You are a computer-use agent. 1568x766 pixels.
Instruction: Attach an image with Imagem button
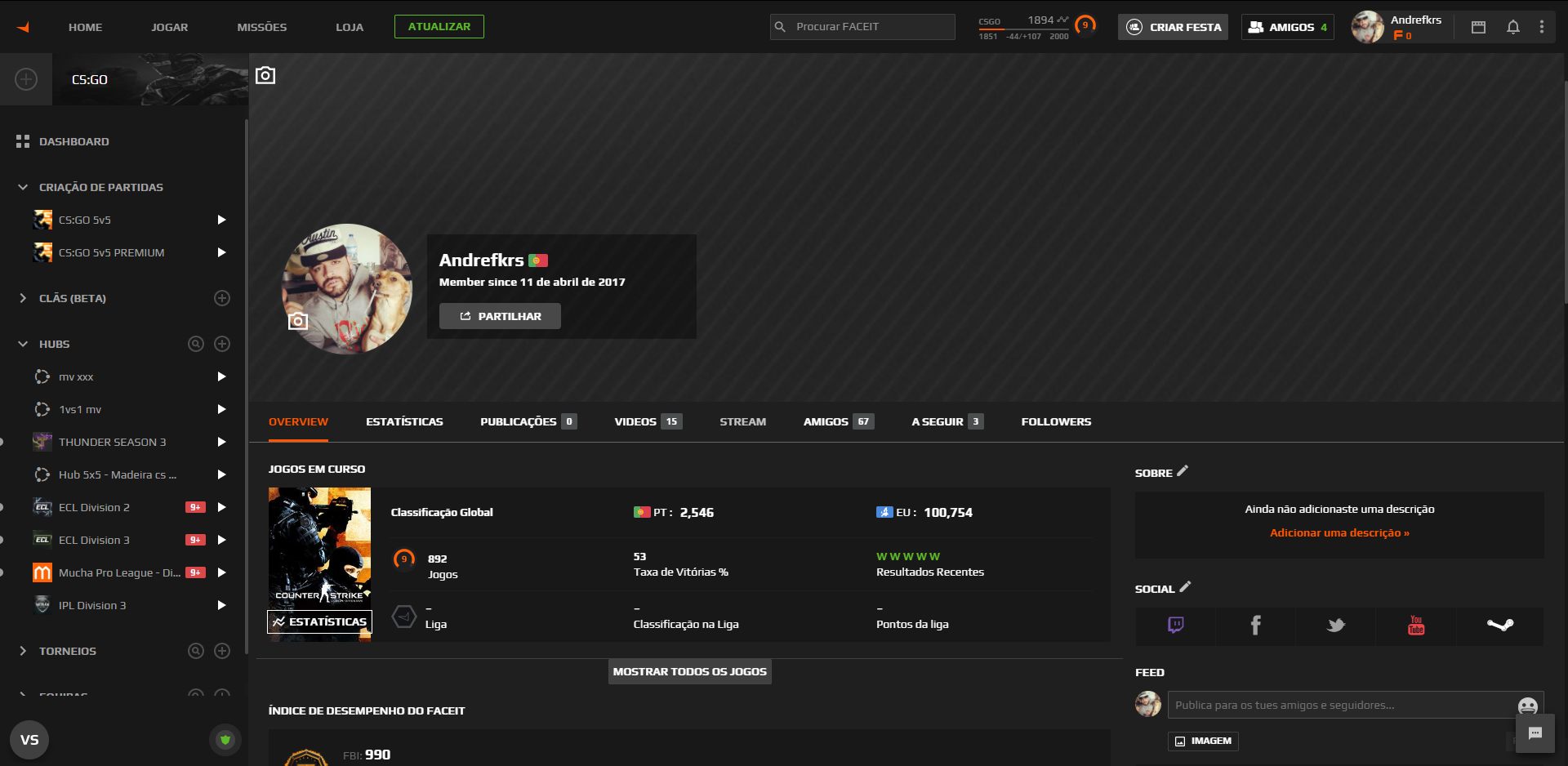[x=1203, y=741]
